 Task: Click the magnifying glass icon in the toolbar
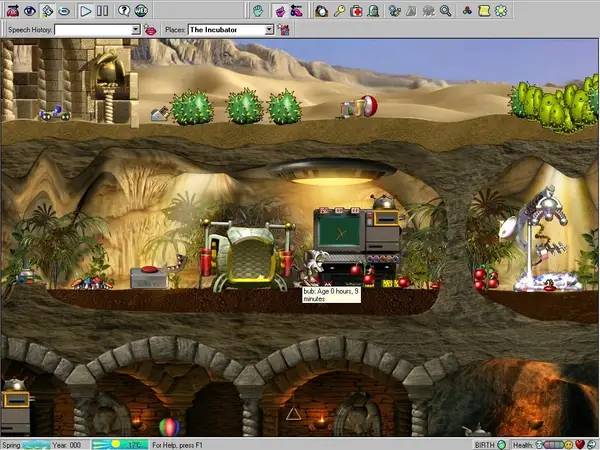coord(445,10)
